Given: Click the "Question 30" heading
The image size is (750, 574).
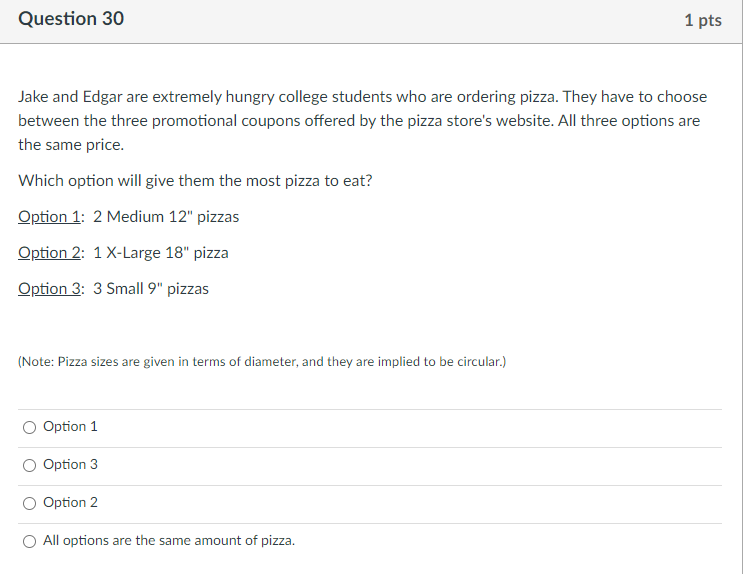Looking at the screenshot, I should point(71,19).
